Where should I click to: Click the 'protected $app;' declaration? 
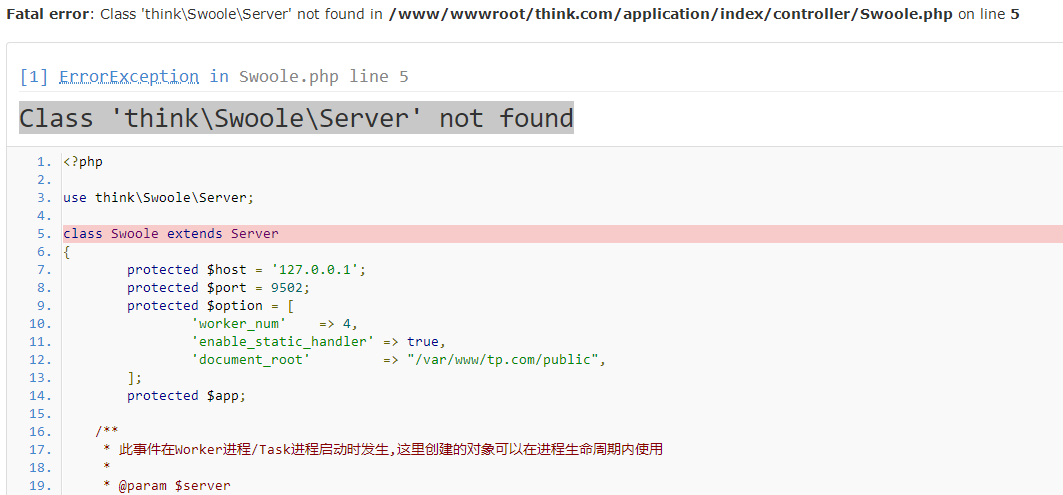(x=186, y=396)
